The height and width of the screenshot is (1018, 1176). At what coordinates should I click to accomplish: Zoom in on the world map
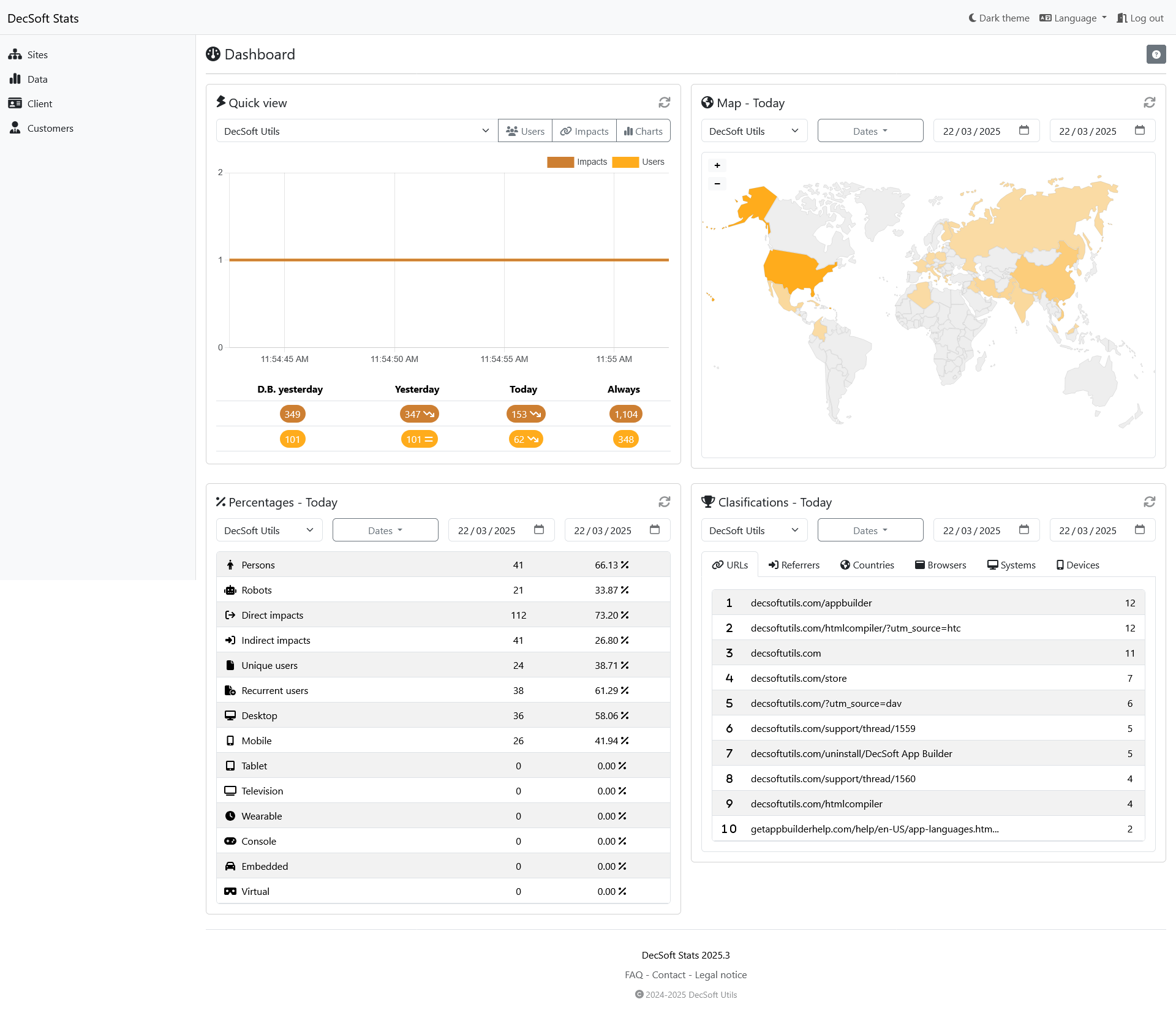coord(717,165)
